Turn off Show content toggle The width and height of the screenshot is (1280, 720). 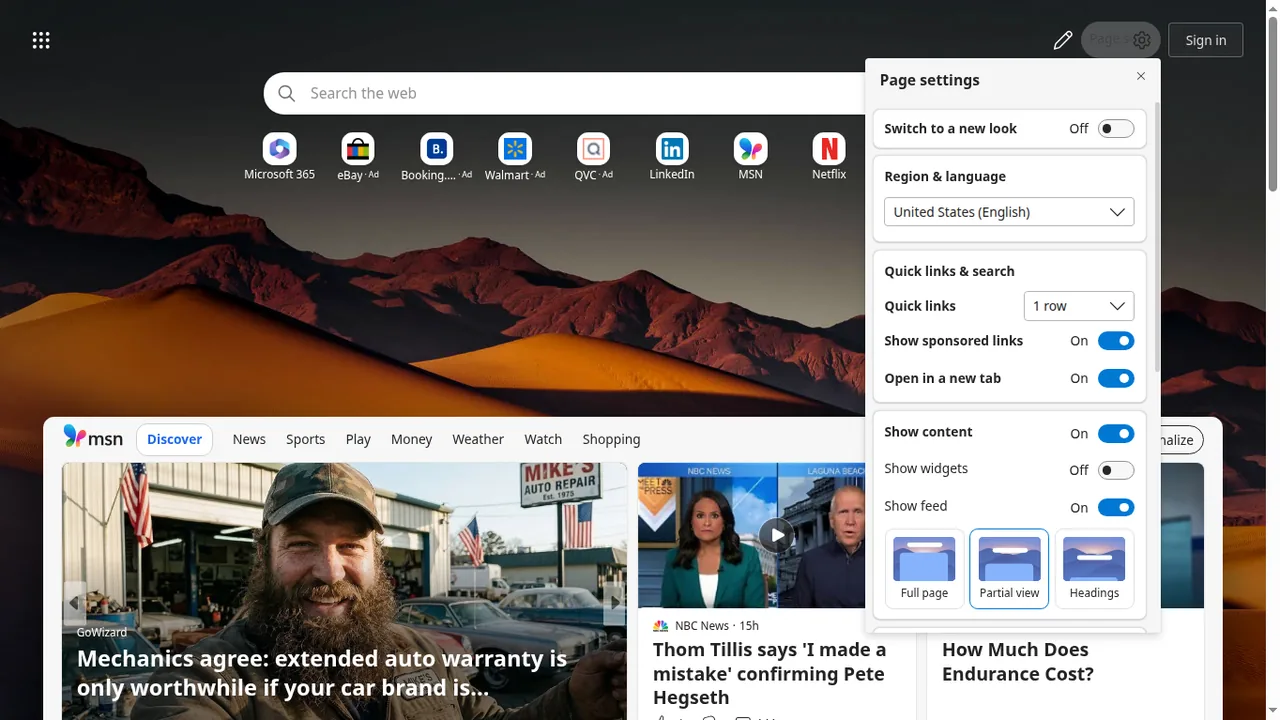coord(1116,433)
